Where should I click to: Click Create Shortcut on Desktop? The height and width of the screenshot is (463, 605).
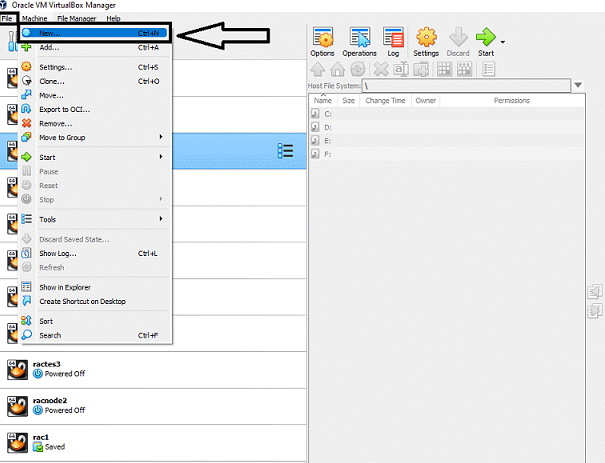click(x=82, y=301)
